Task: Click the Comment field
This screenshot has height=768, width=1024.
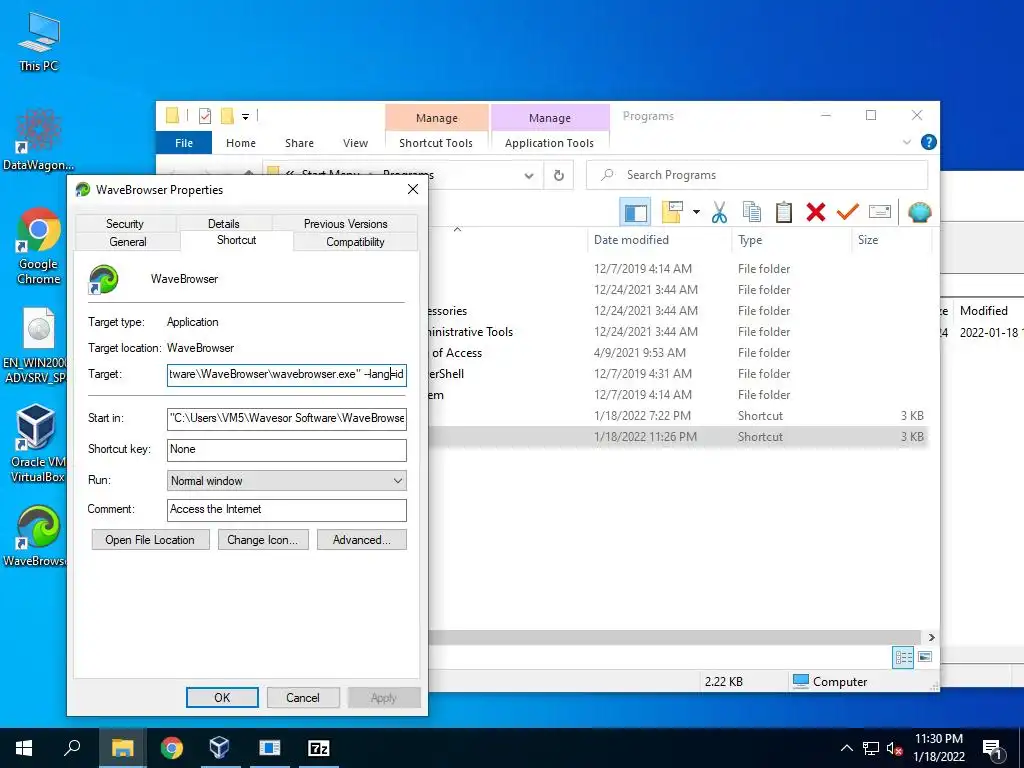Action: [287, 509]
